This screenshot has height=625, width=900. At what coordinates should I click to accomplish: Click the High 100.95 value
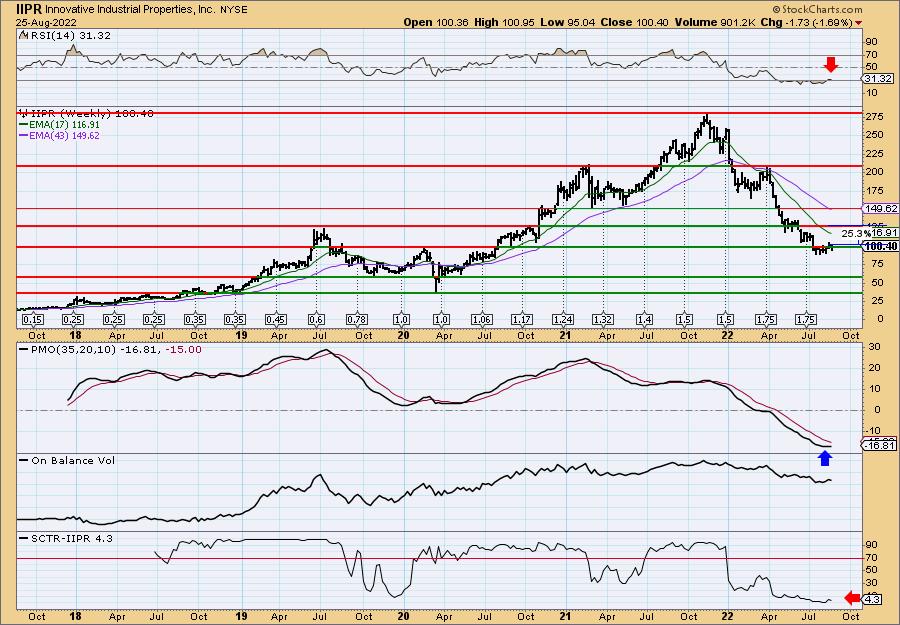point(505,22)
